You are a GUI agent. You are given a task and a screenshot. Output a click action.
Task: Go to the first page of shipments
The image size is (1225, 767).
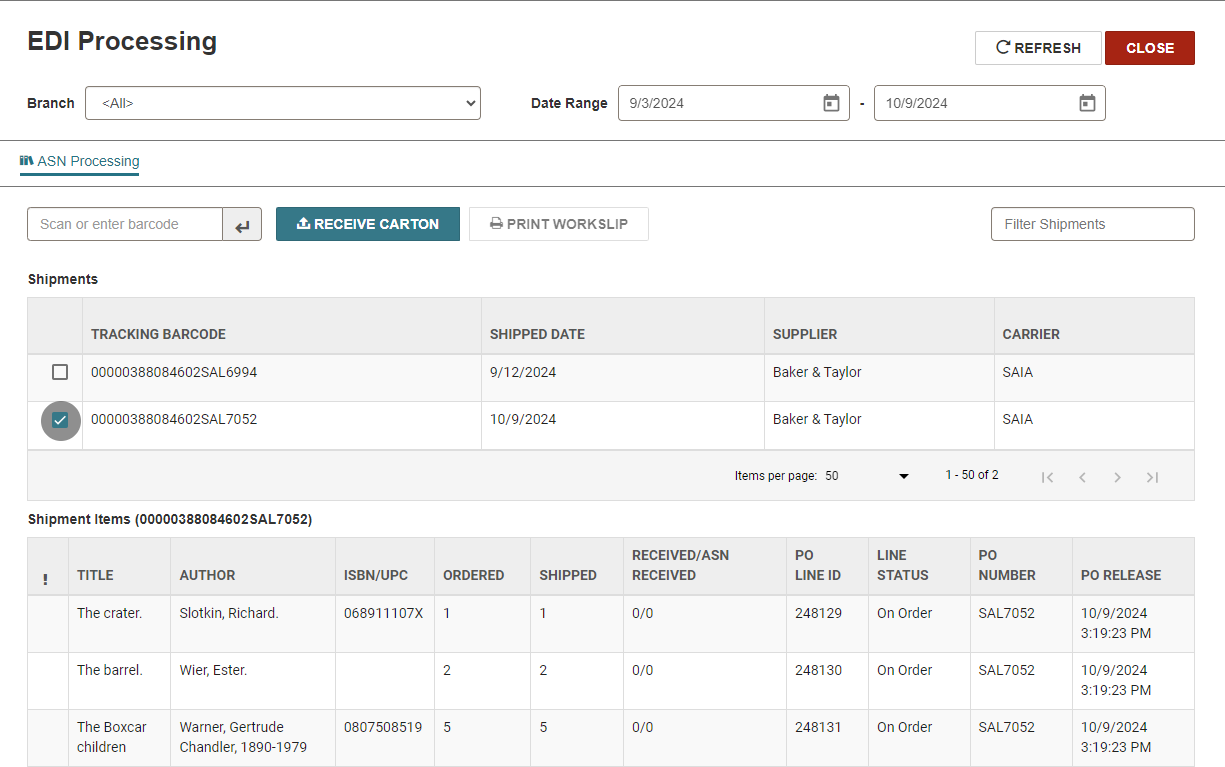[1047, 477]
